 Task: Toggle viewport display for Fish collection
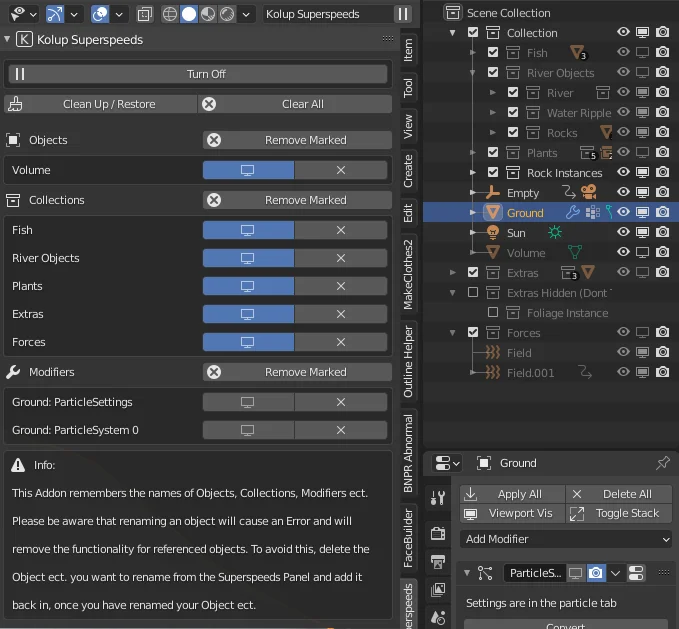coord(248,230)
